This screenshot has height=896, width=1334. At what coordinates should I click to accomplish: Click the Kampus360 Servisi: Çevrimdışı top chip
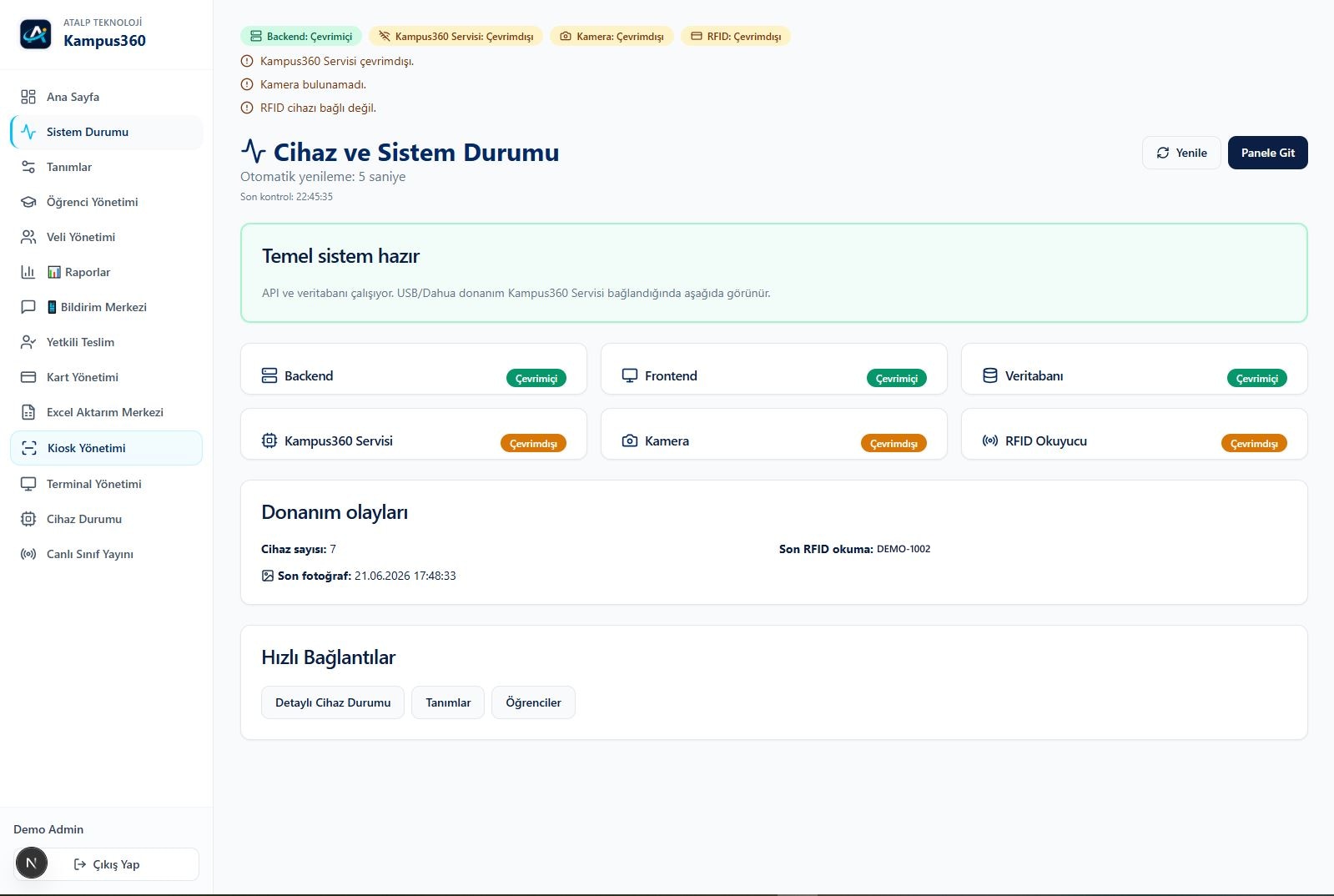click(x=456, y=36)
